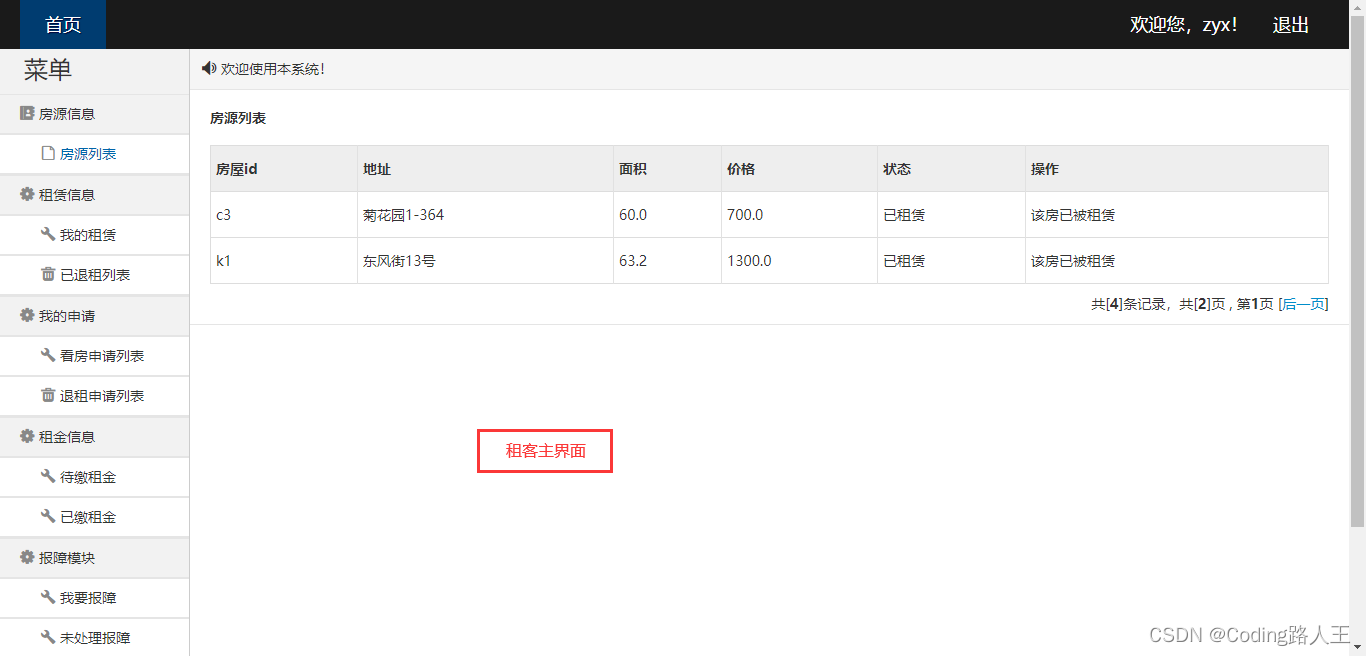
Task: Expand the 租赁信息 menu section
Action: pos(94,195)
